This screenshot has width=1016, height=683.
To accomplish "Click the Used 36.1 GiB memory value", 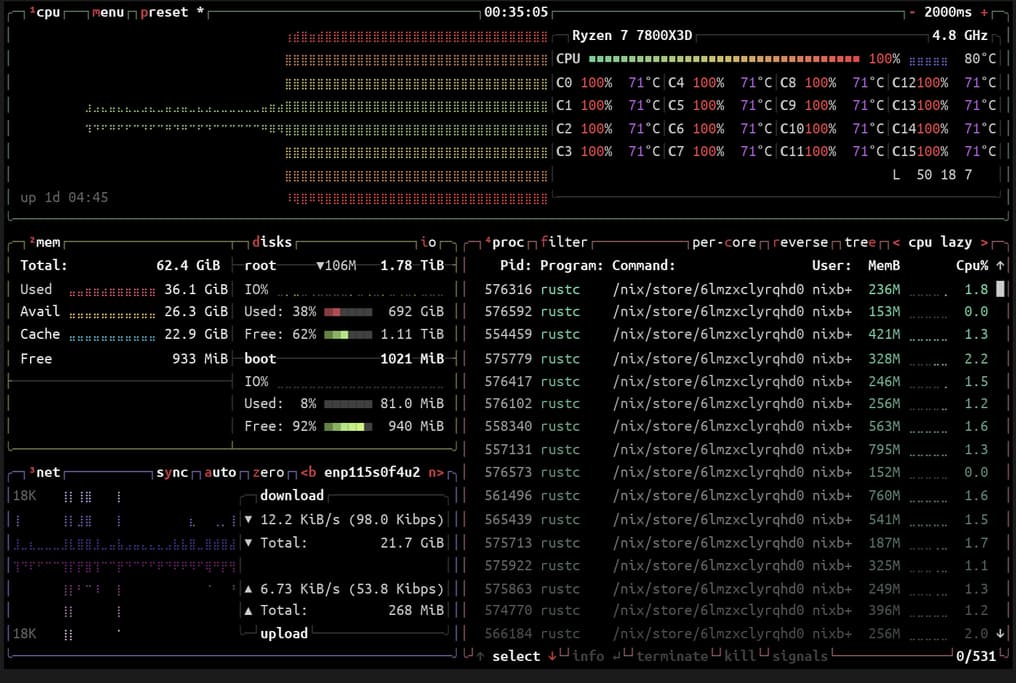I will coord(196,290).
